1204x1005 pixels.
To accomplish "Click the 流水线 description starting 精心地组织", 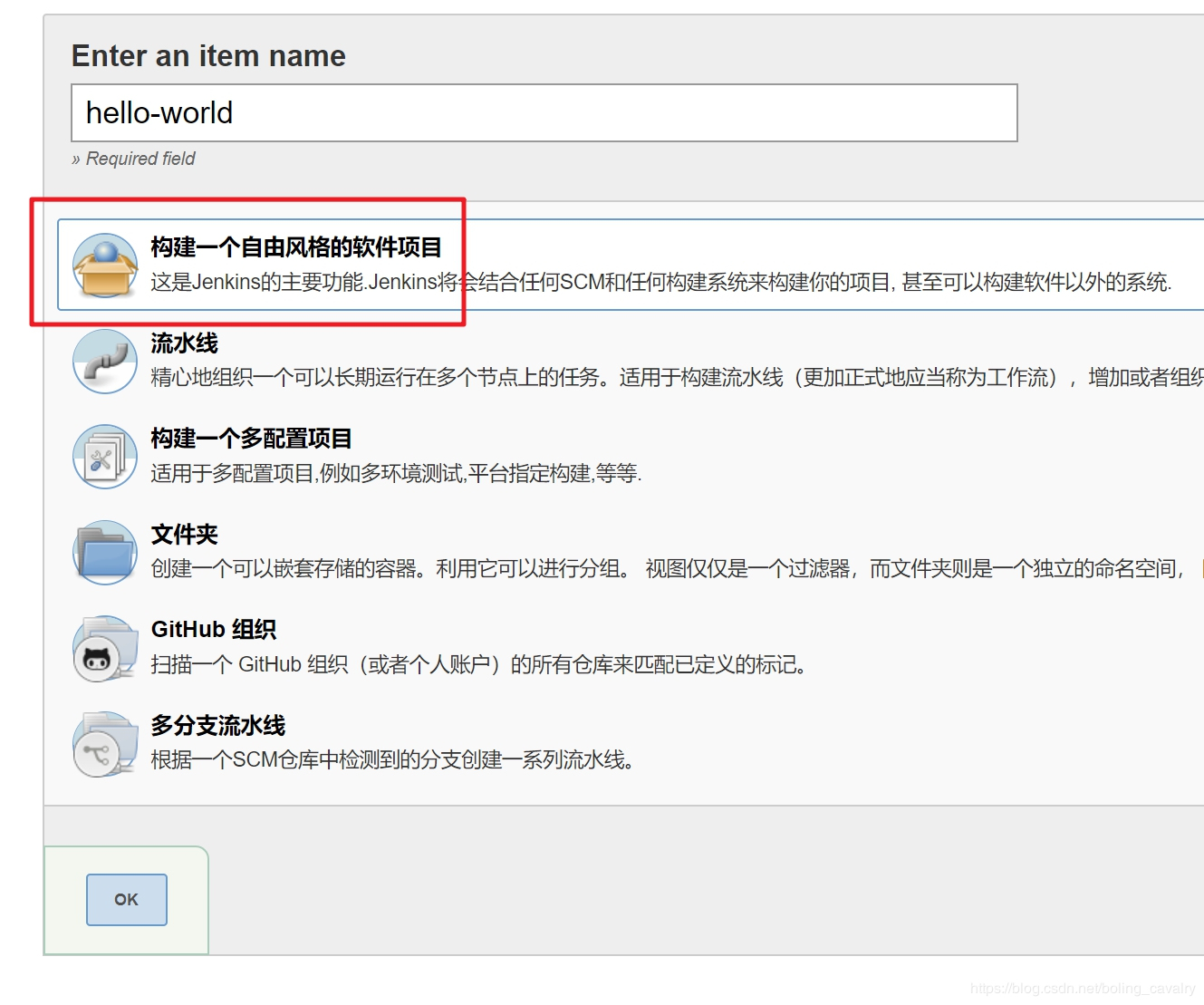I will [677, 377].
